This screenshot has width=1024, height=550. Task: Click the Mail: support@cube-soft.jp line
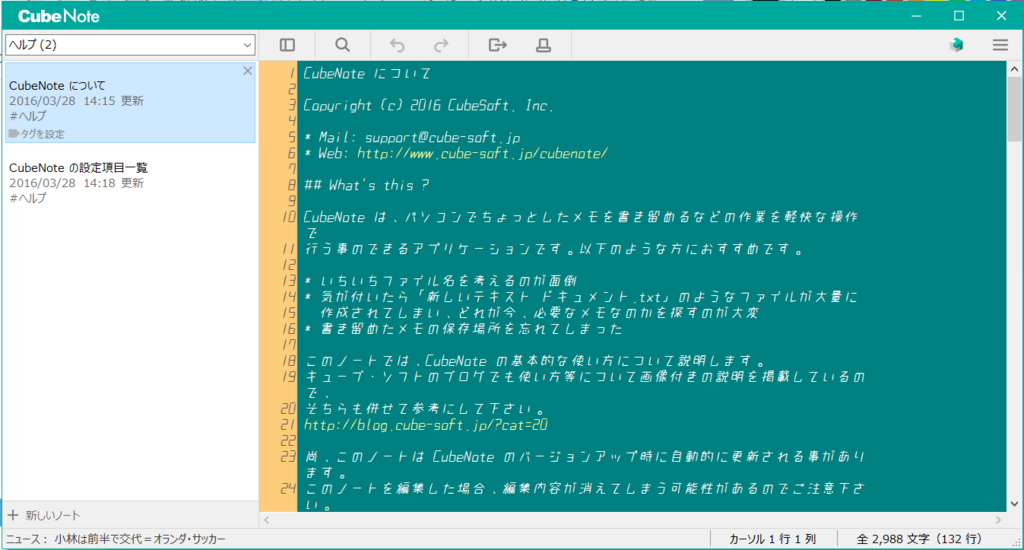pyautogui.click(x=412, y=137)
